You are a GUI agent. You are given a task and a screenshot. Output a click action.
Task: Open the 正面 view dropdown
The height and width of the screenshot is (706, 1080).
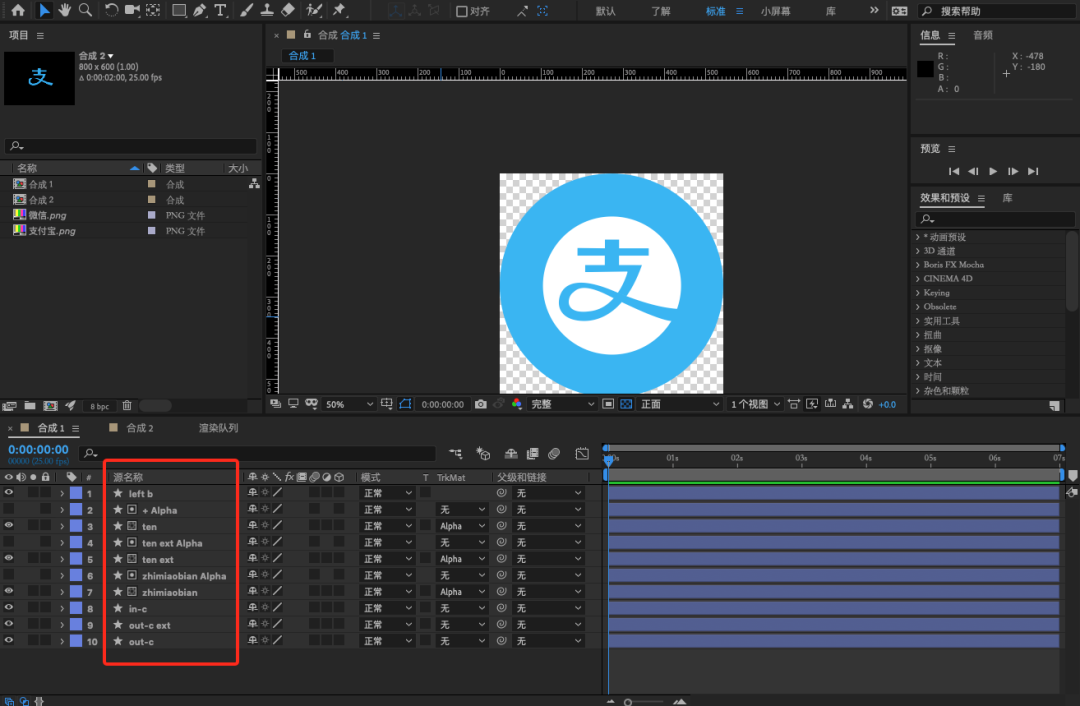click(x=679, y=404)
